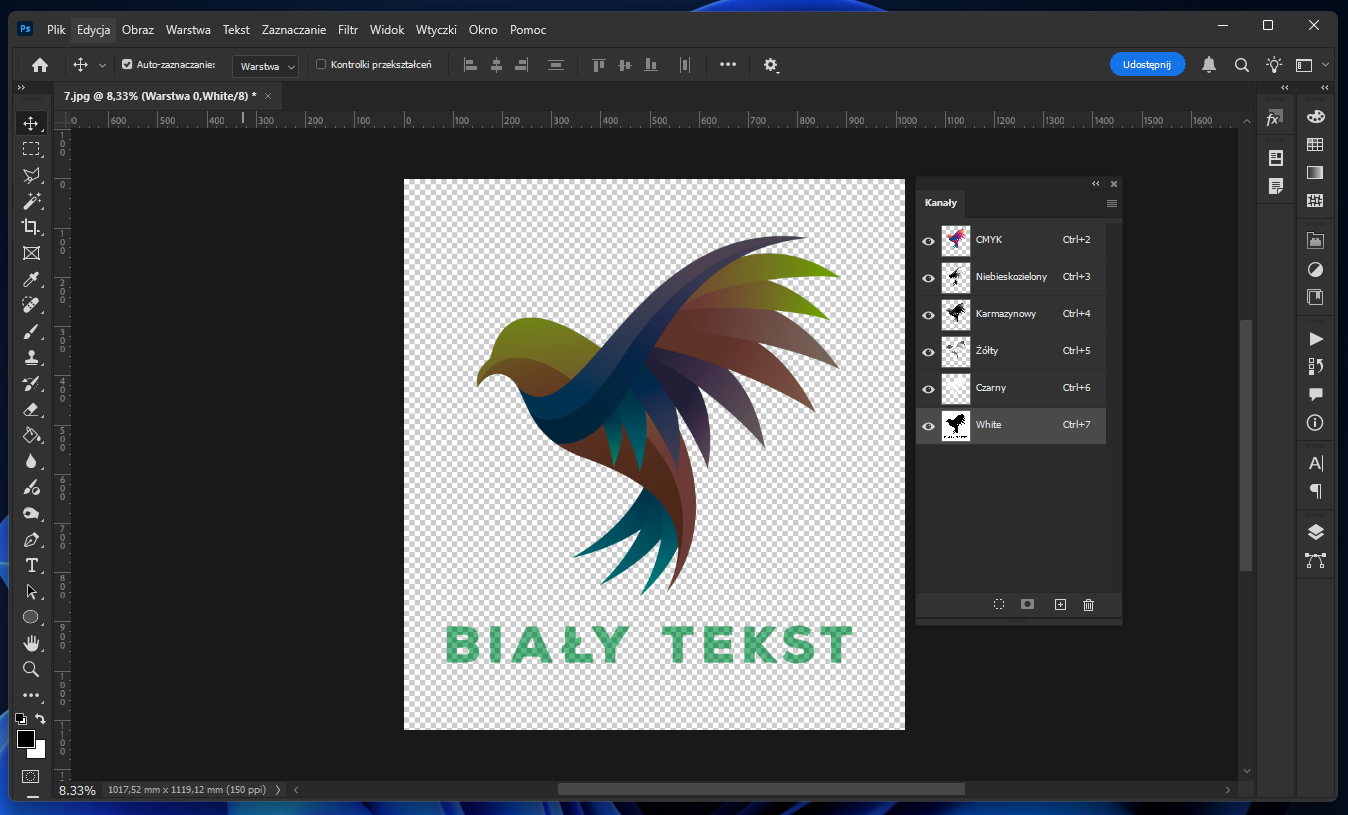Viewport: 1348px width, 815px height.
Task: Hide the Żółty channel visibility eye
Action: click(928, 352)
